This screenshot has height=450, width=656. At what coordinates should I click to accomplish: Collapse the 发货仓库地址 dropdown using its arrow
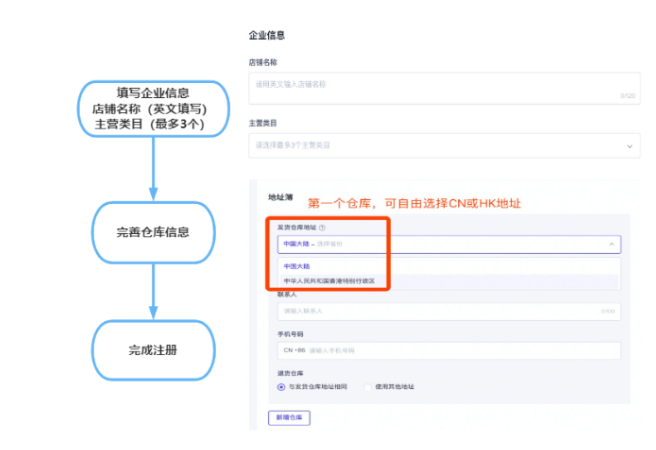tap(610, 243)
